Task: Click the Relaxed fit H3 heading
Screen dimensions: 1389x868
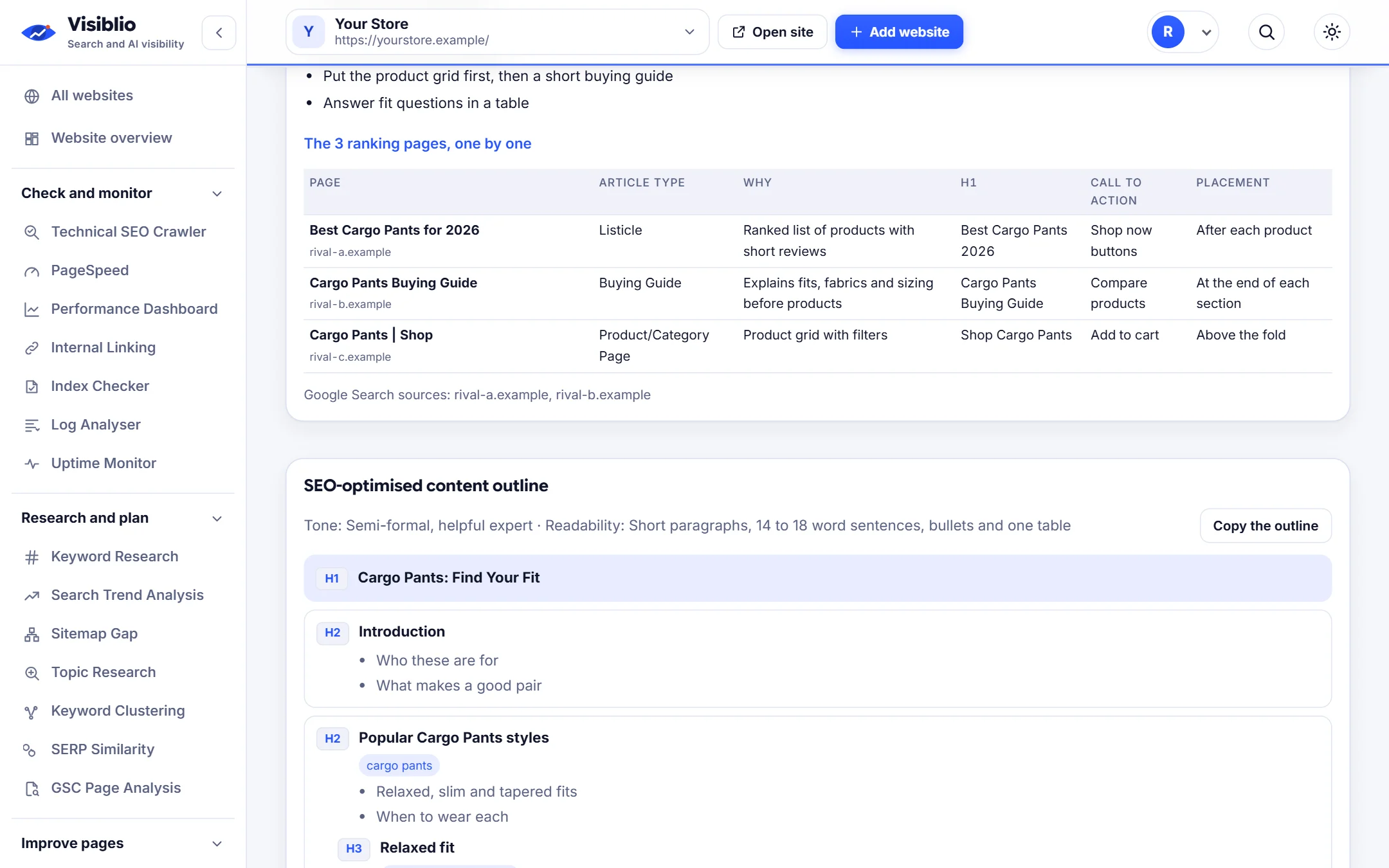Action: pos(417,848)
